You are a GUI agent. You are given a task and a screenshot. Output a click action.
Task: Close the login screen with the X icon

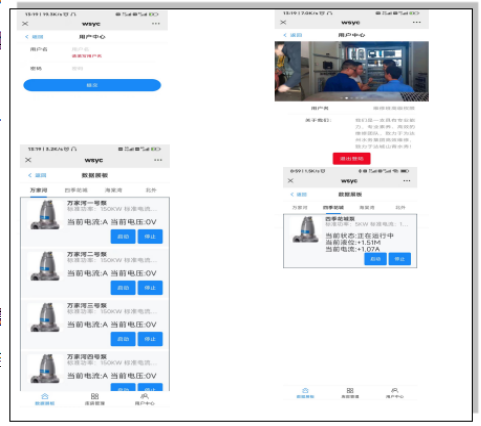click(25, 24)
